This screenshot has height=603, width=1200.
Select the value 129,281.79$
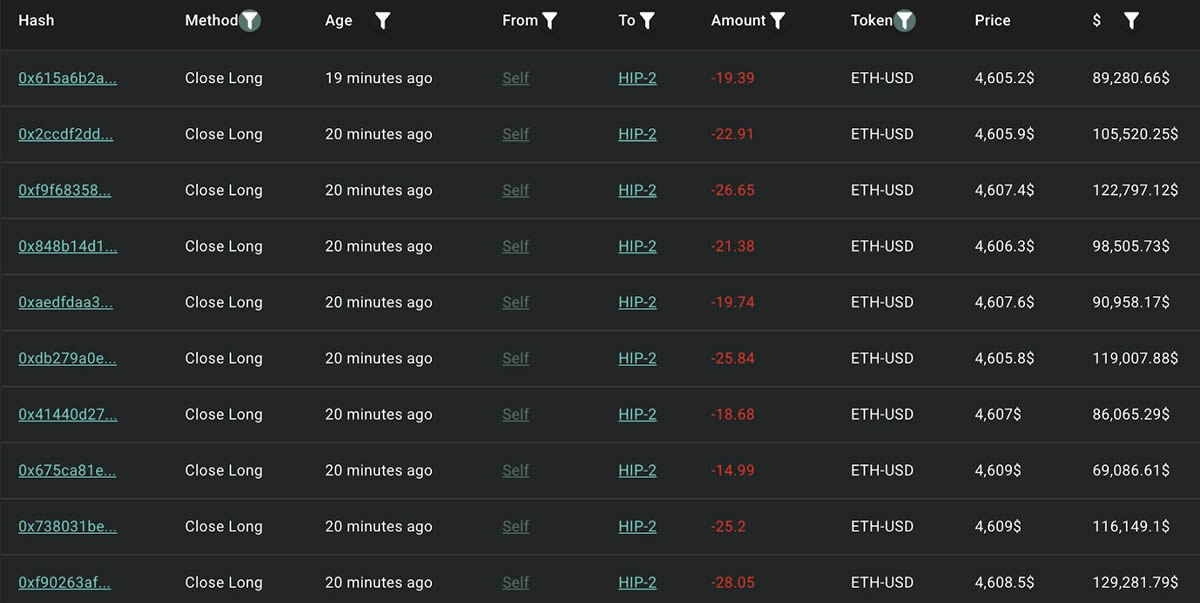coord(1135,582)
